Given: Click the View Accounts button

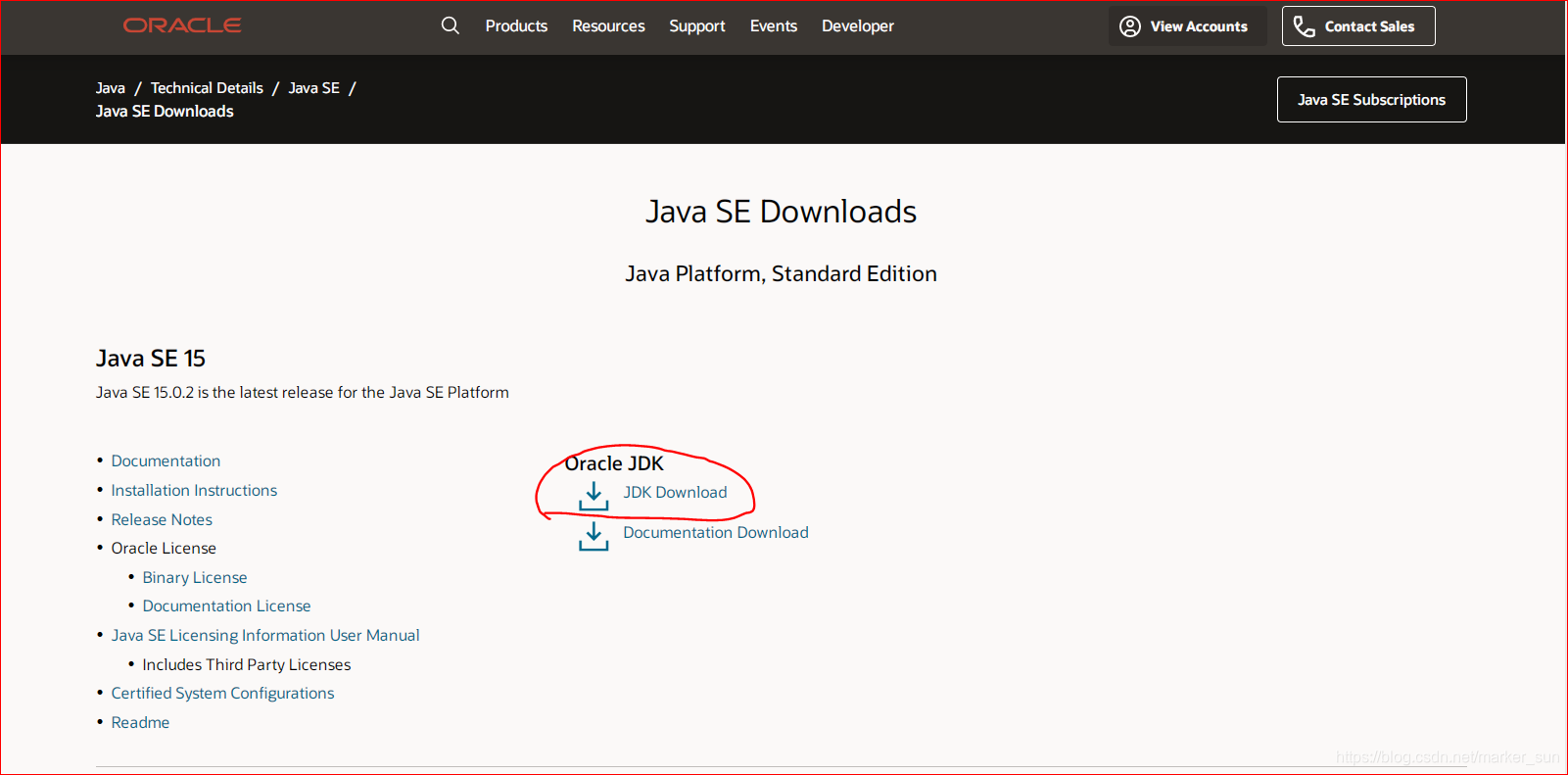Looking at the screenshot, I should click(x=1187, y=26).
